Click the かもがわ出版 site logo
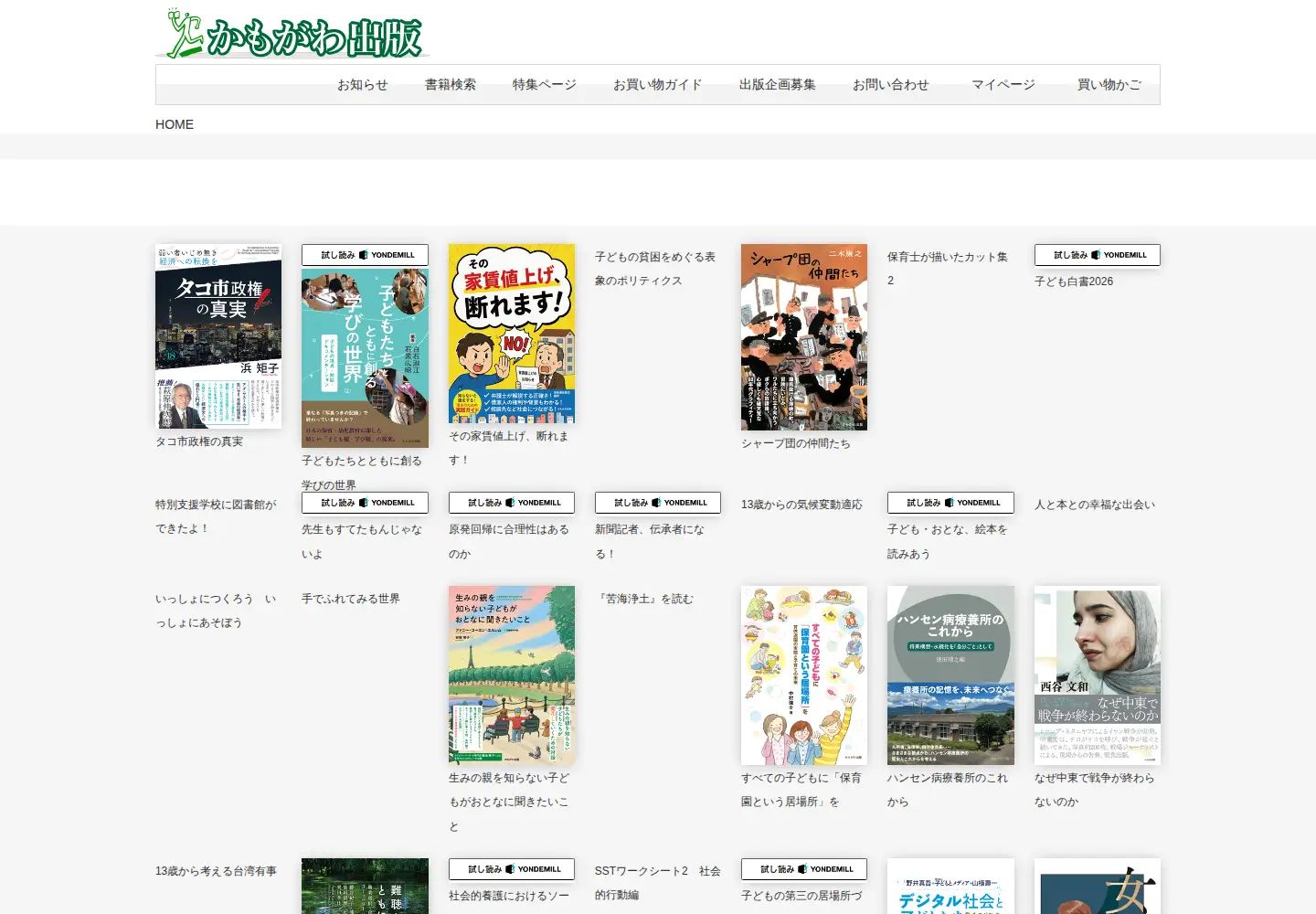The image size is (1316, 914). [292, 34]
